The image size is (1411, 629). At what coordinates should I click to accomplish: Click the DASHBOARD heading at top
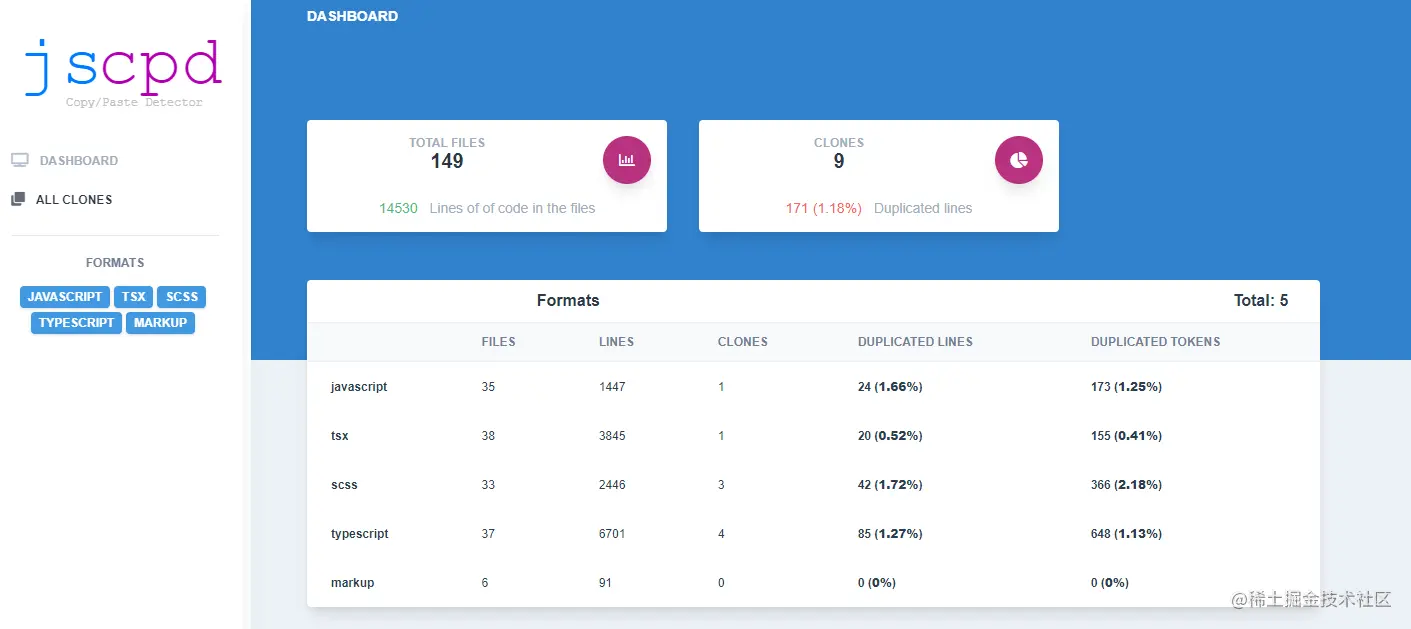(352, 16)
